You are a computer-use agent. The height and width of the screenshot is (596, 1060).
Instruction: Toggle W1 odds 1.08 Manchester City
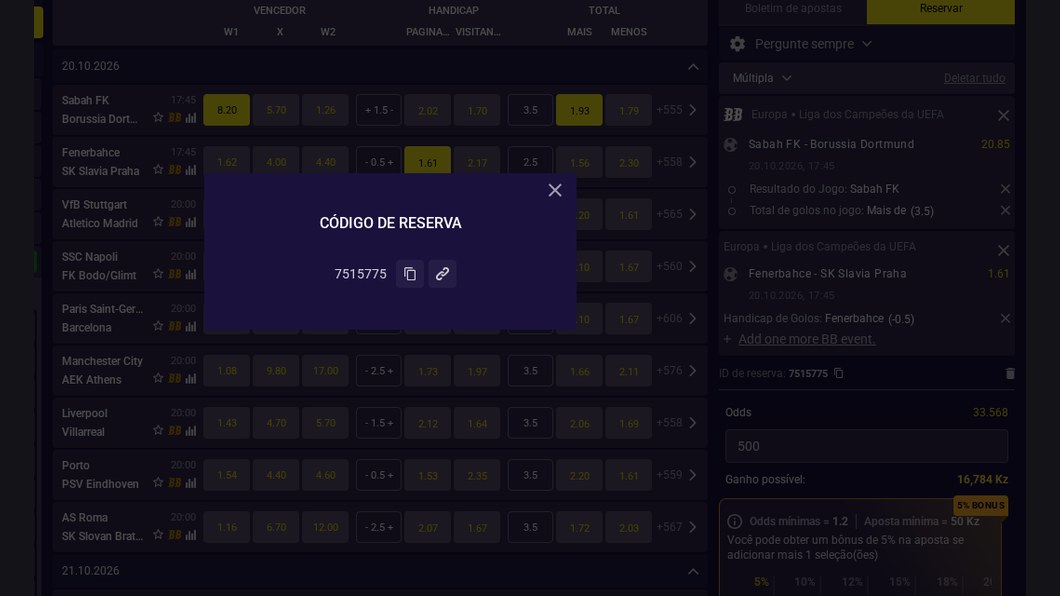(226, 371)
